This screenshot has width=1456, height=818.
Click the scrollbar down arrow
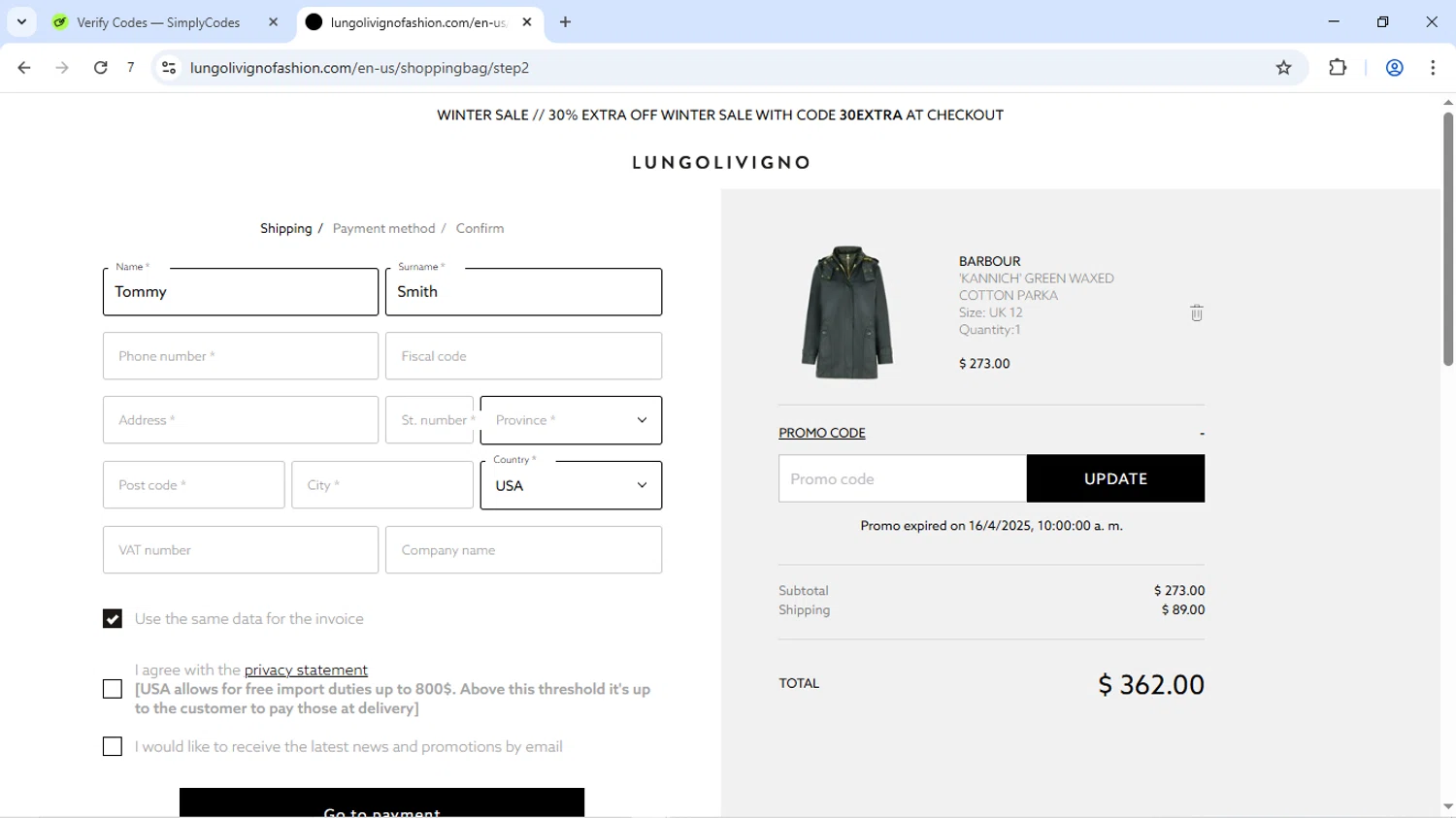pos(1448,807)
